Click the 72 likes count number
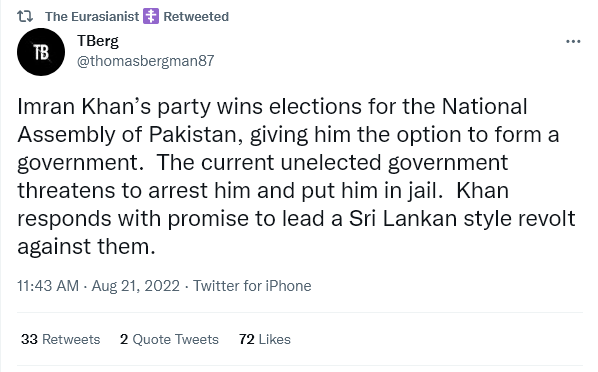The width and height of the screenshot is (598, 372). (x=247, y=339)
